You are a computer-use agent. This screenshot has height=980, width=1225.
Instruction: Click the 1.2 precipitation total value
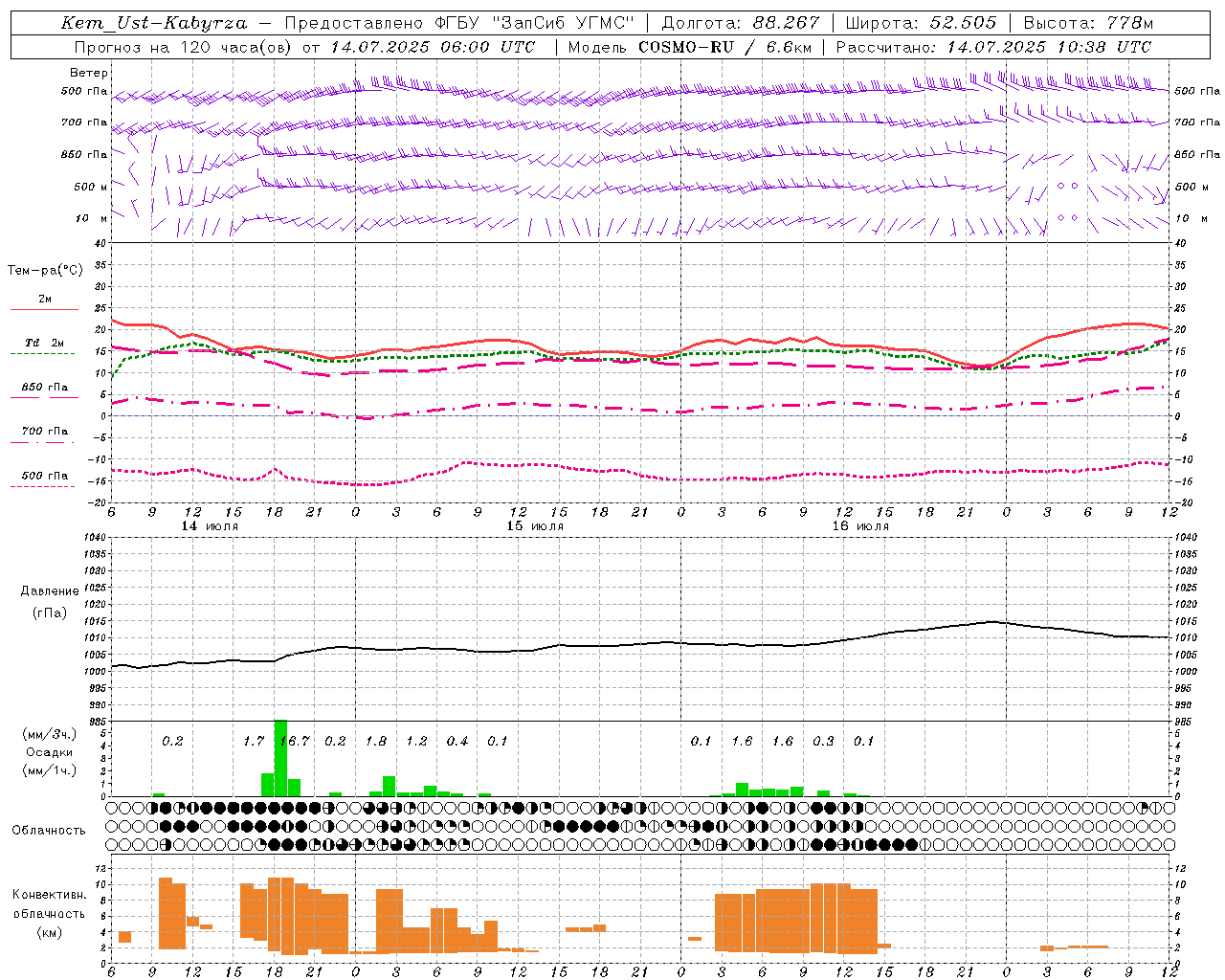coord(416,741)
